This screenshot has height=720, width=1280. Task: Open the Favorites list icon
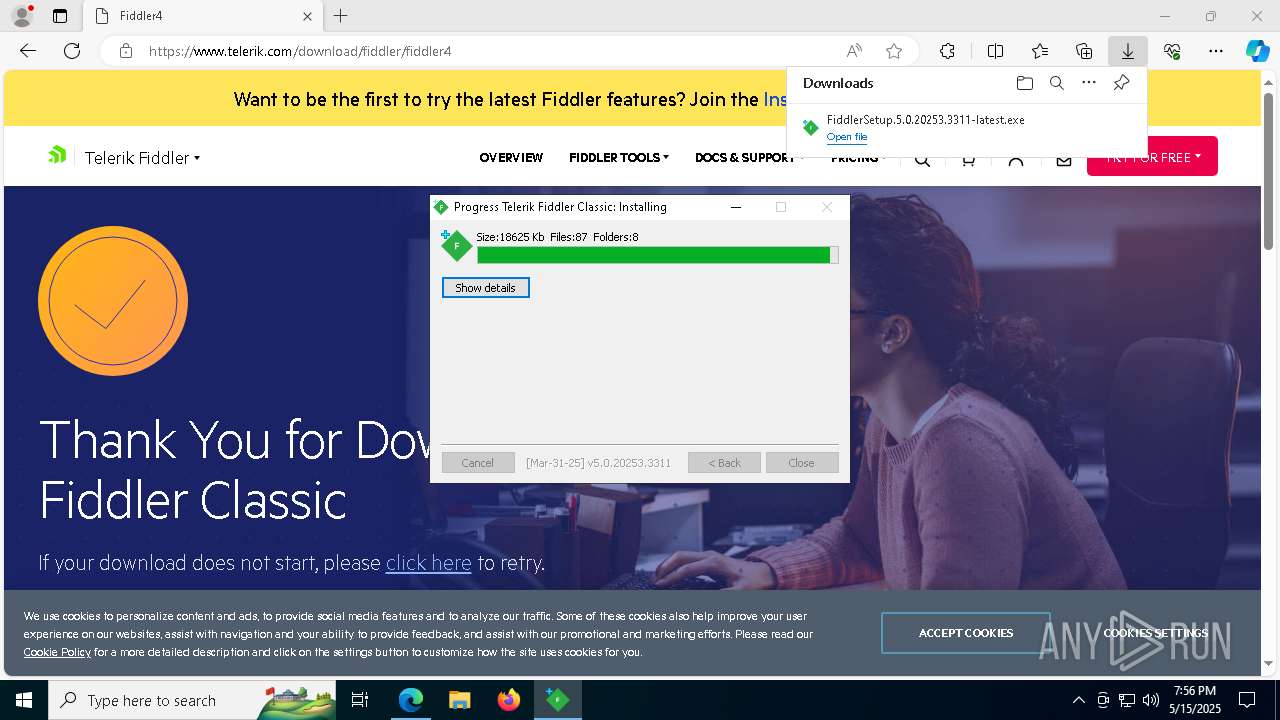click(1040, 51)
